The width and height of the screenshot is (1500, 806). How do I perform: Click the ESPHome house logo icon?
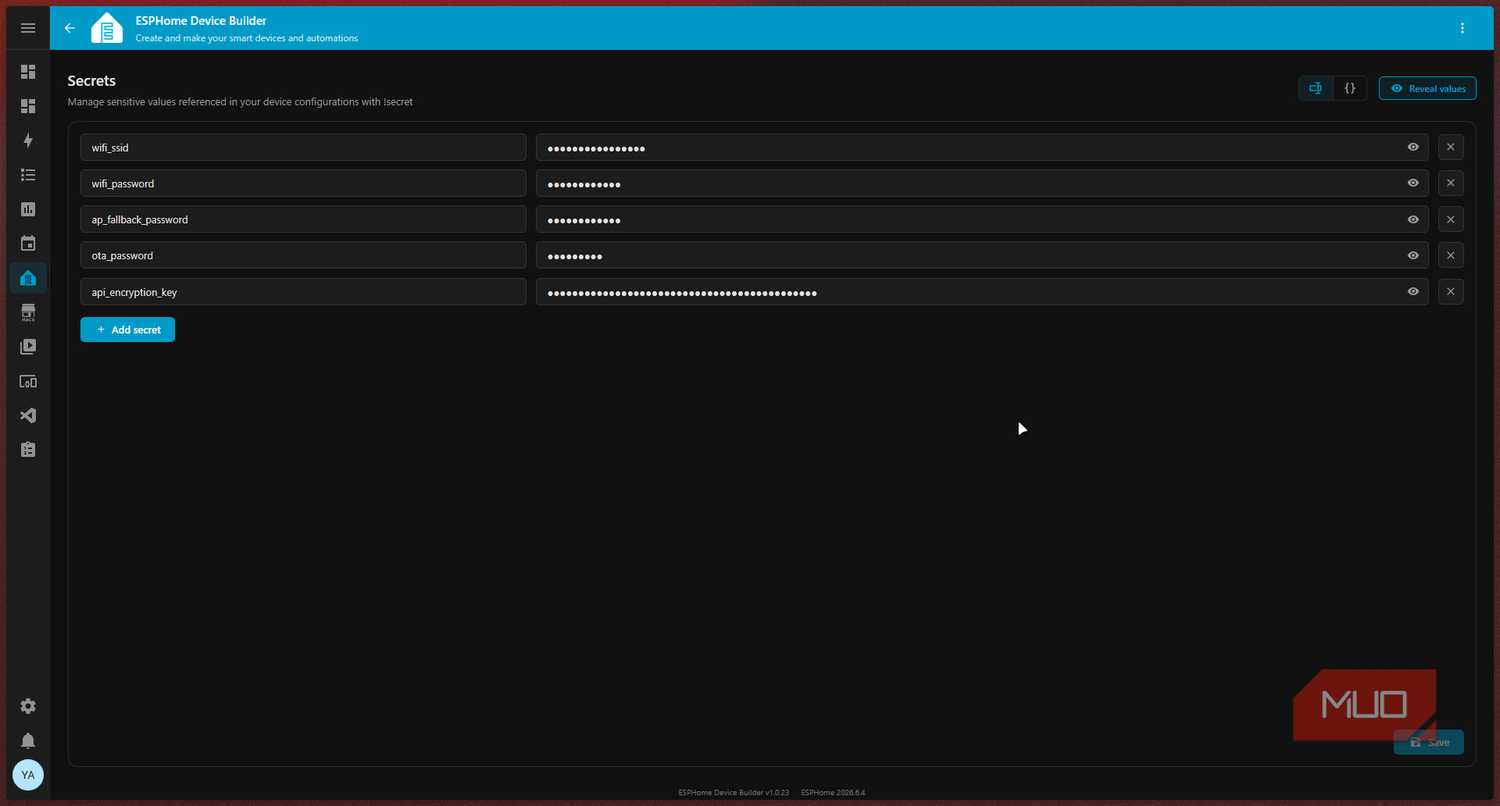coord(107,28)
